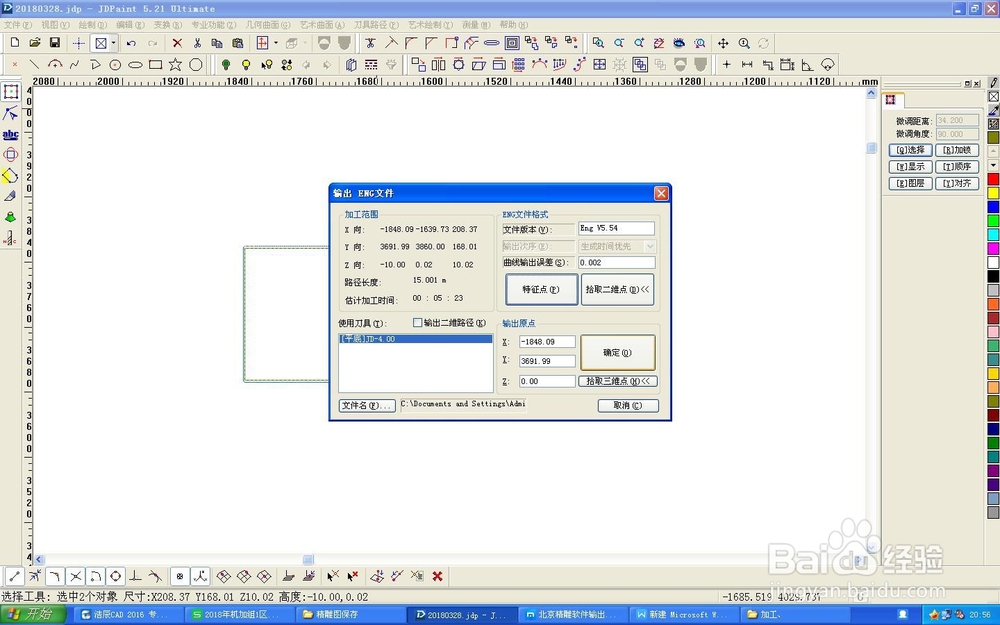Image resolution: width=1000 pixels, height=625 pixels.
Task: Open the 视图 menu
Action: pyautogui.click(x=55, y=25)
